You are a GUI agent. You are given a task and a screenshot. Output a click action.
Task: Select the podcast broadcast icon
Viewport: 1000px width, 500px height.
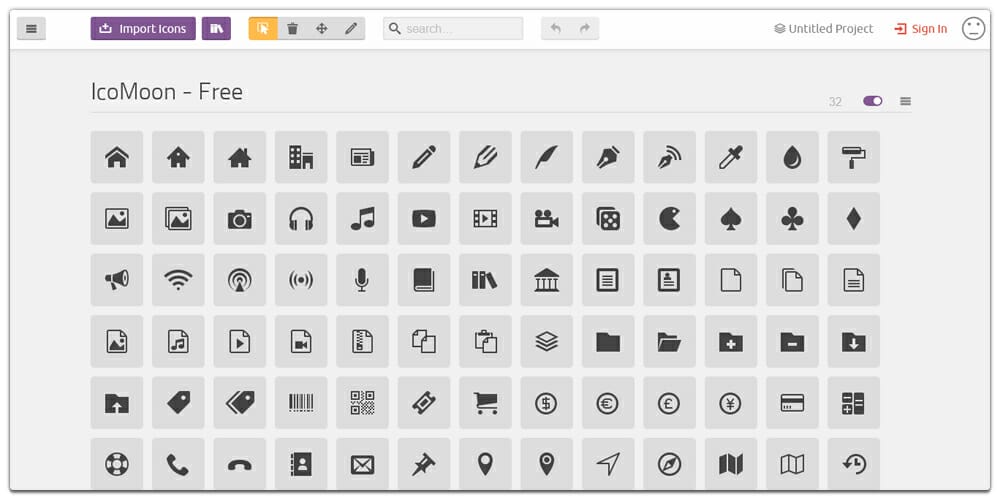pyautogui.click(x=240, y=280)
